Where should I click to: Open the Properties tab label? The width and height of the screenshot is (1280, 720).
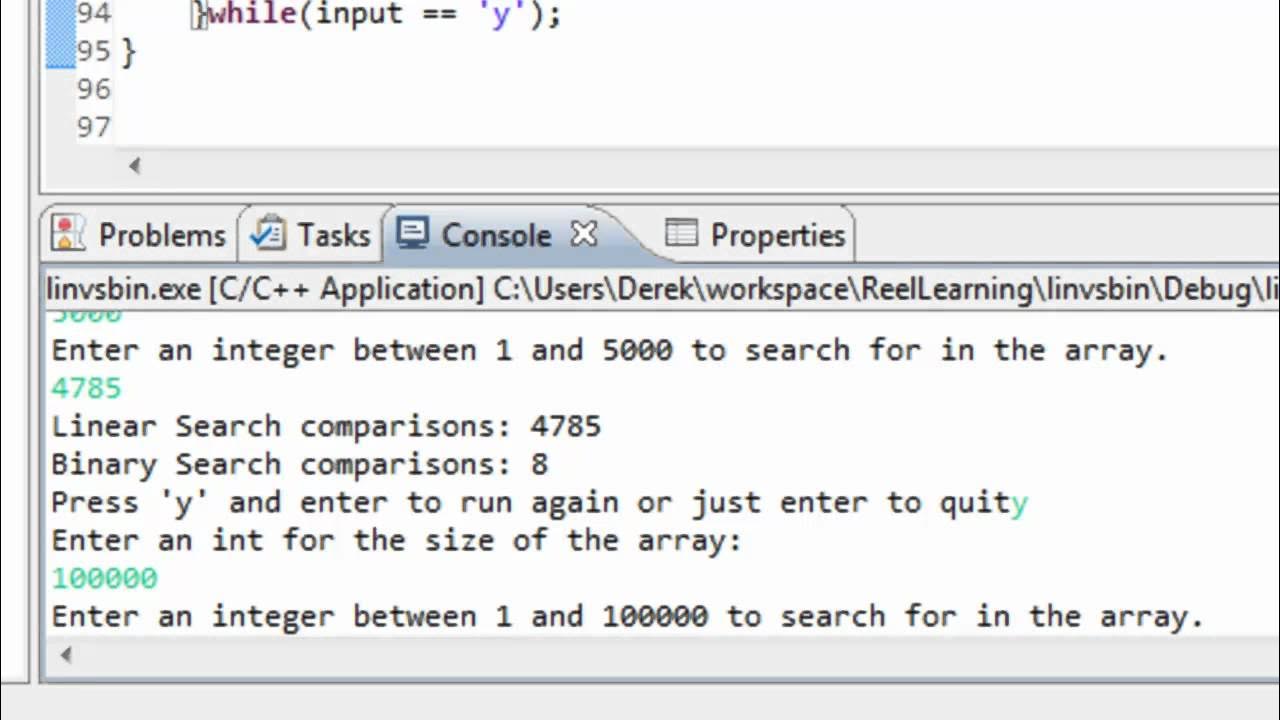(x=777, y=235)
